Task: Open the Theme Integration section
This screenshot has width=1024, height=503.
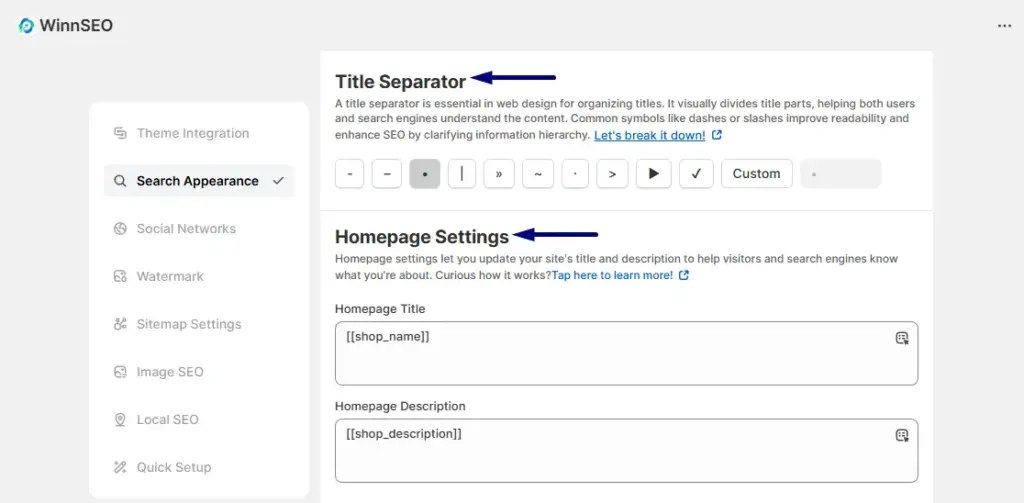Action: pyautogui.click(x=199, y=133)
